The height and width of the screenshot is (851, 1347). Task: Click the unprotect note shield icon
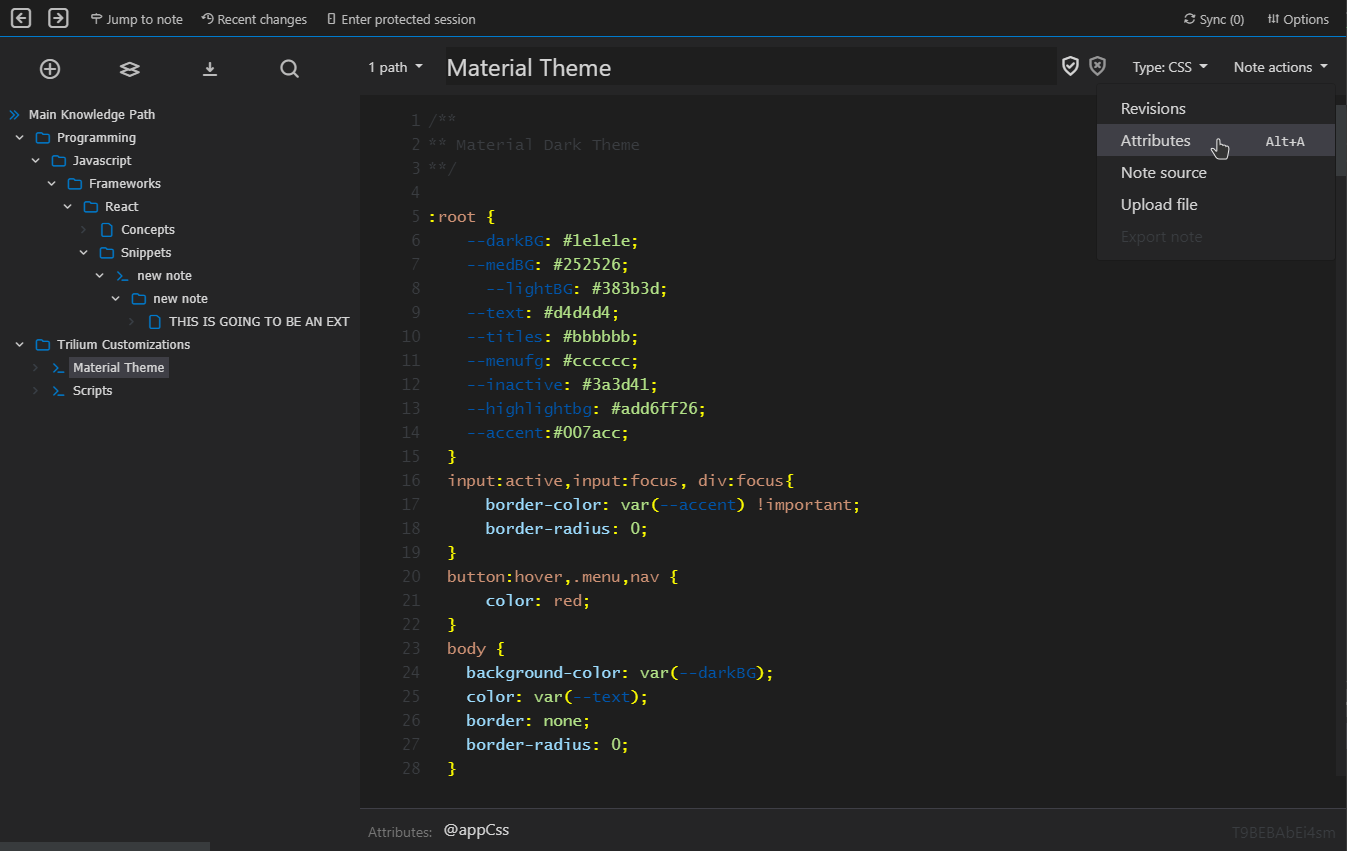click(x=1097, y=66)
